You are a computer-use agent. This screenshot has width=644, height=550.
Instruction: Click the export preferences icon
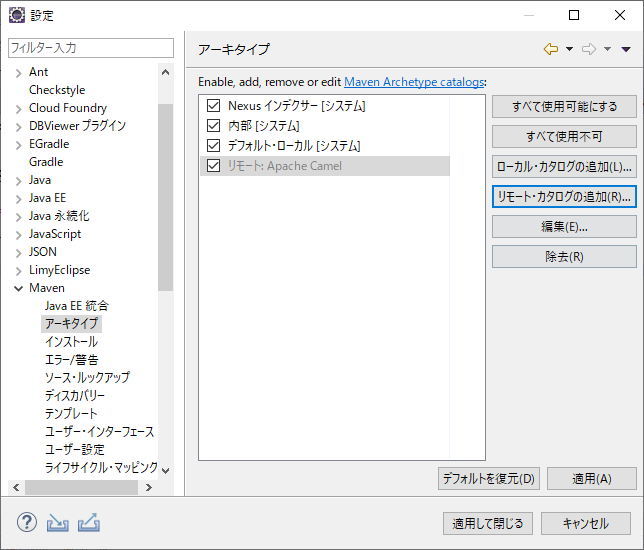tap(89, 523)
